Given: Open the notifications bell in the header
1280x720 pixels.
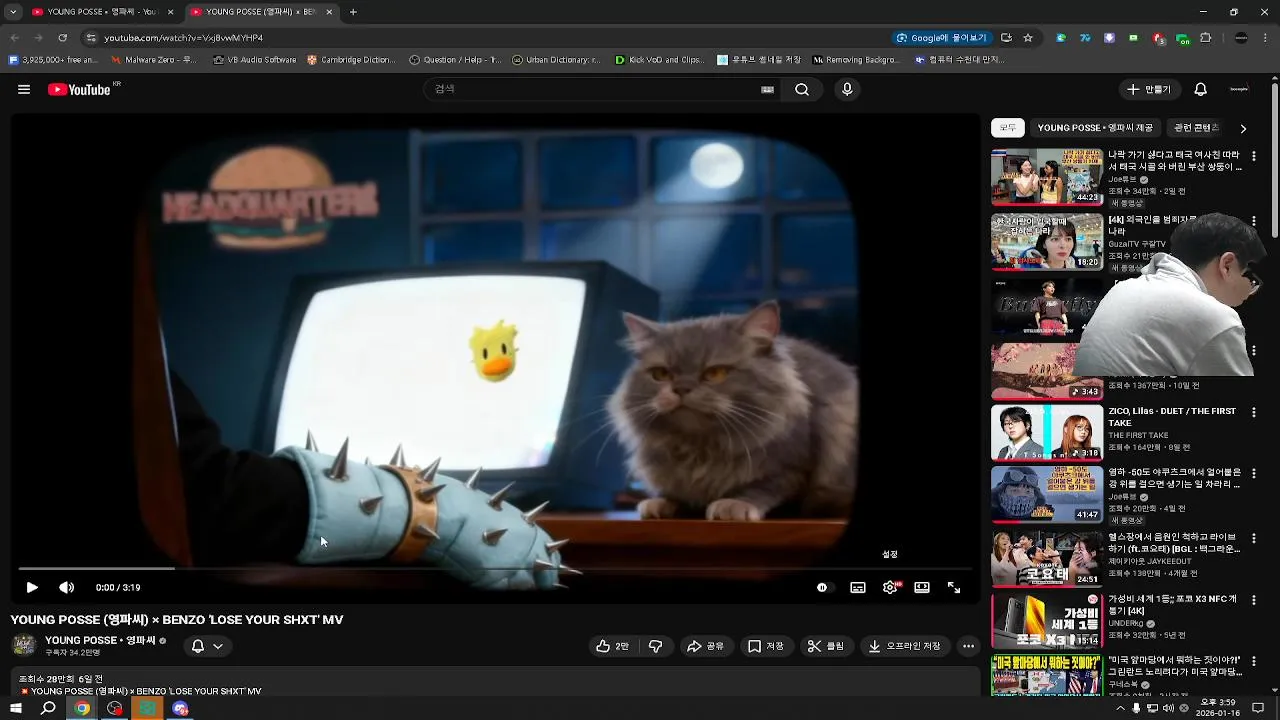Looking at the screenshot, I should click(1201, 89).
